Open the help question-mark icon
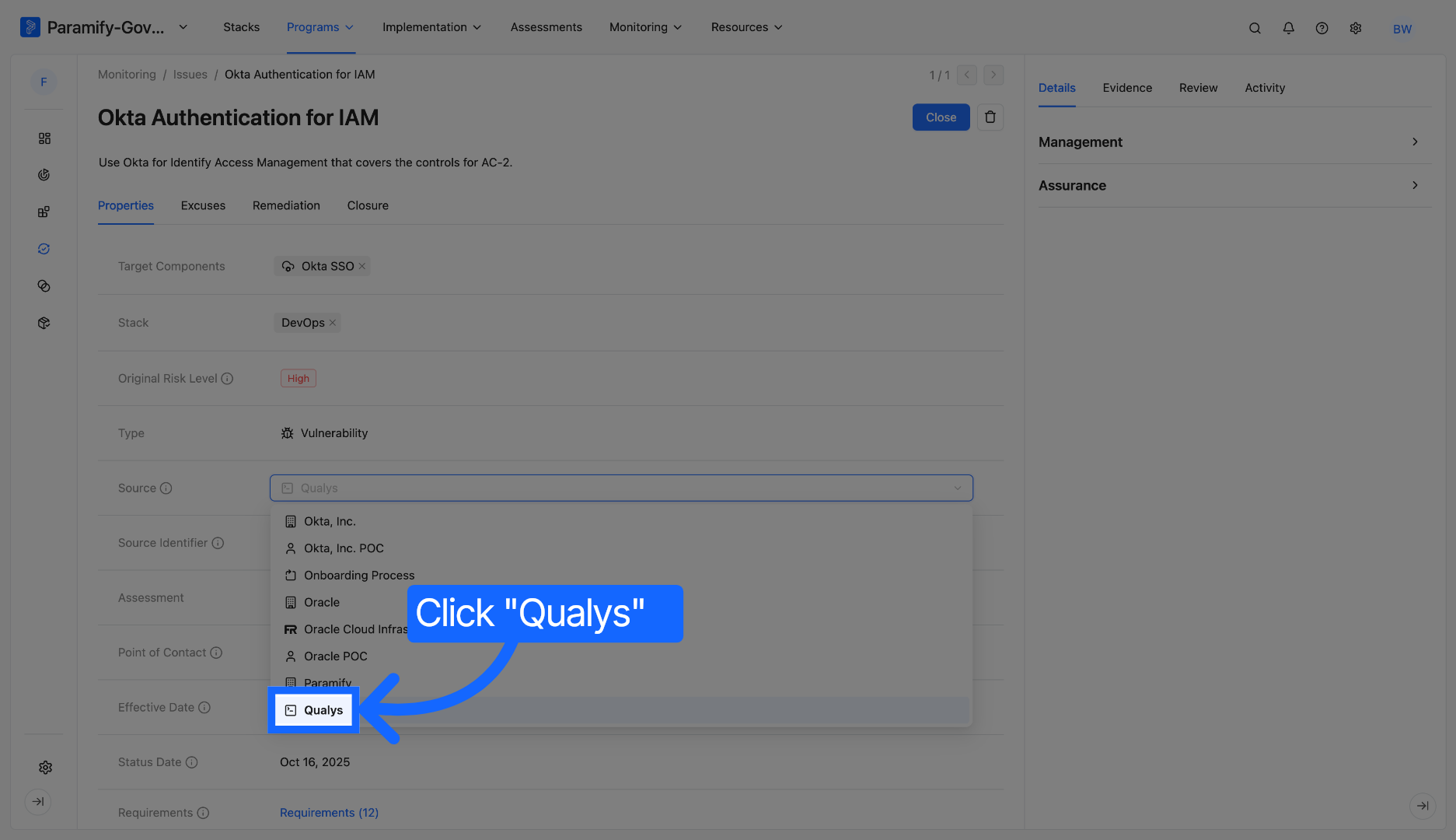 pos(1322,28)
